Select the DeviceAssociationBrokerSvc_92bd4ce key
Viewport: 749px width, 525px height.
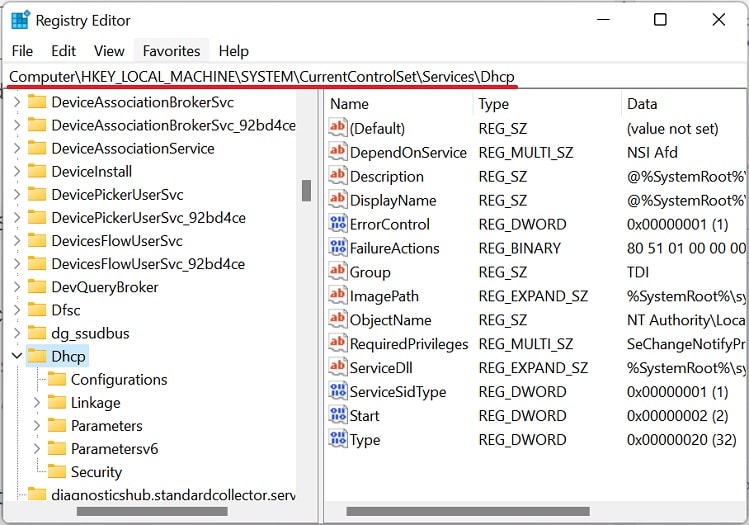tap(173, 125)
